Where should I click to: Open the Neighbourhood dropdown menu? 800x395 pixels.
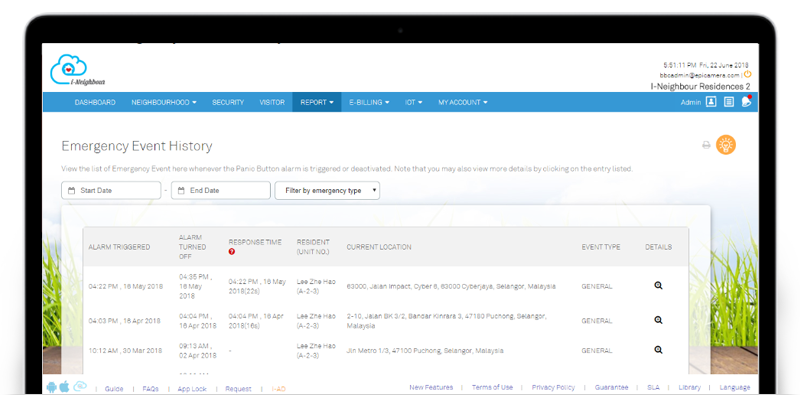tap(164, 102)
